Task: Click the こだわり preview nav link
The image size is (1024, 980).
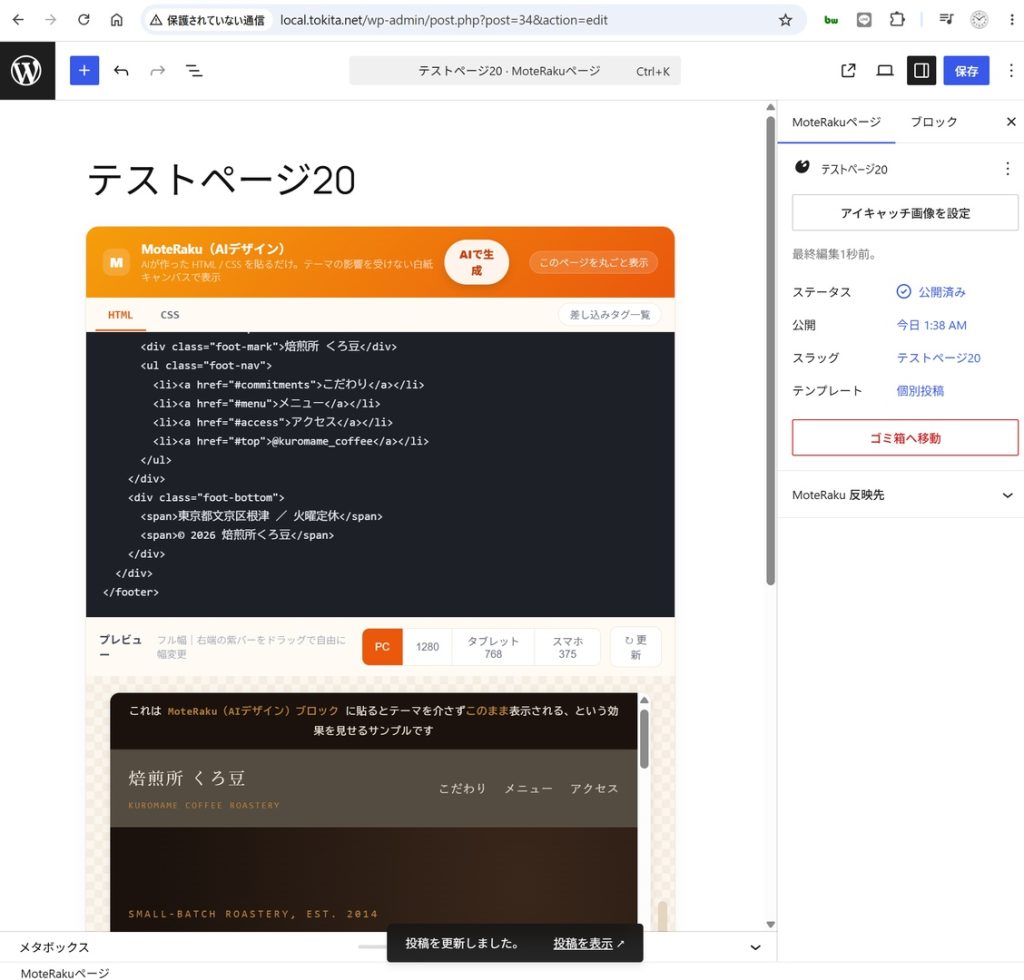Action: click(x=462, y=789)
